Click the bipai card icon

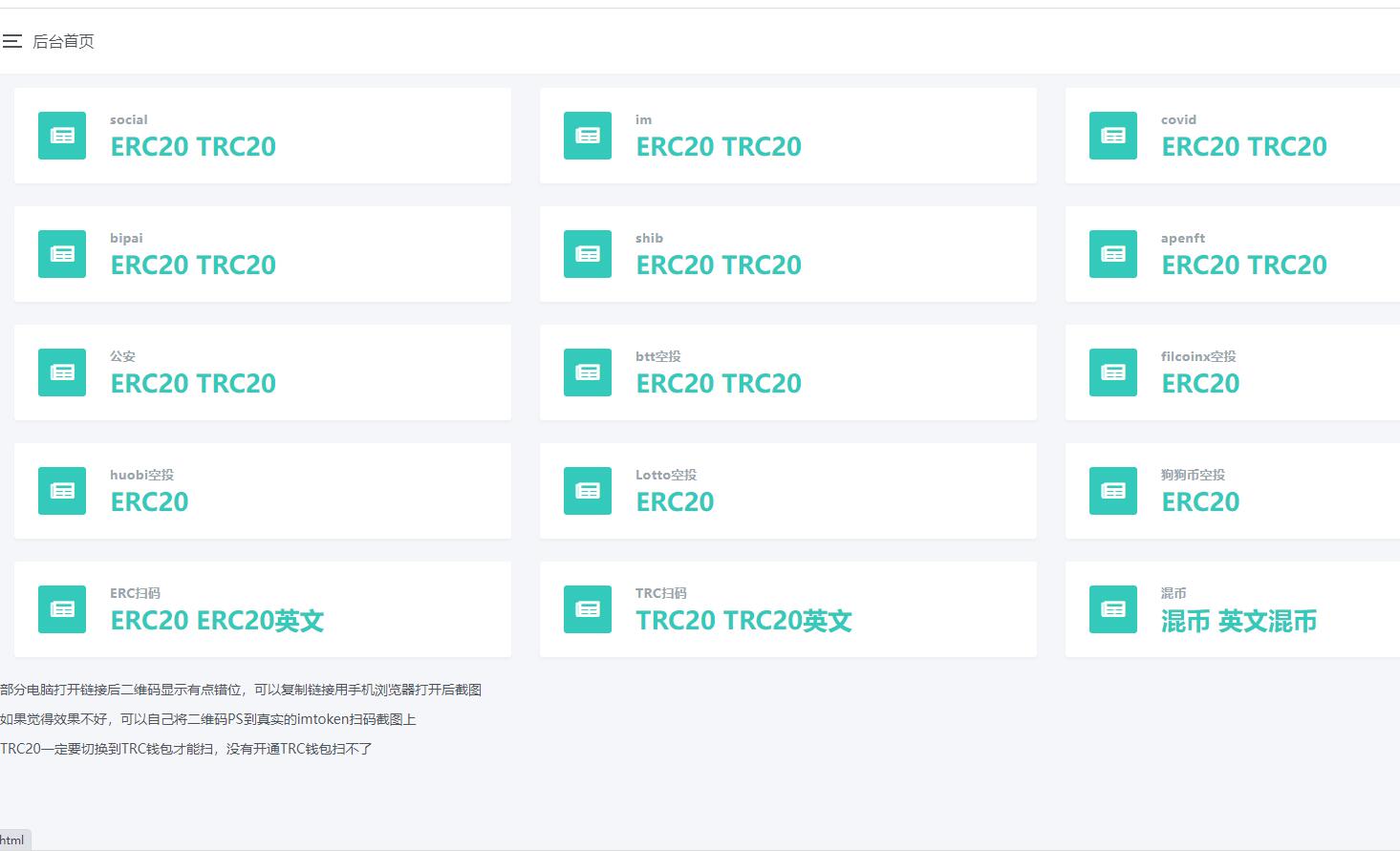pyautogui.click(x=62, y=254)
